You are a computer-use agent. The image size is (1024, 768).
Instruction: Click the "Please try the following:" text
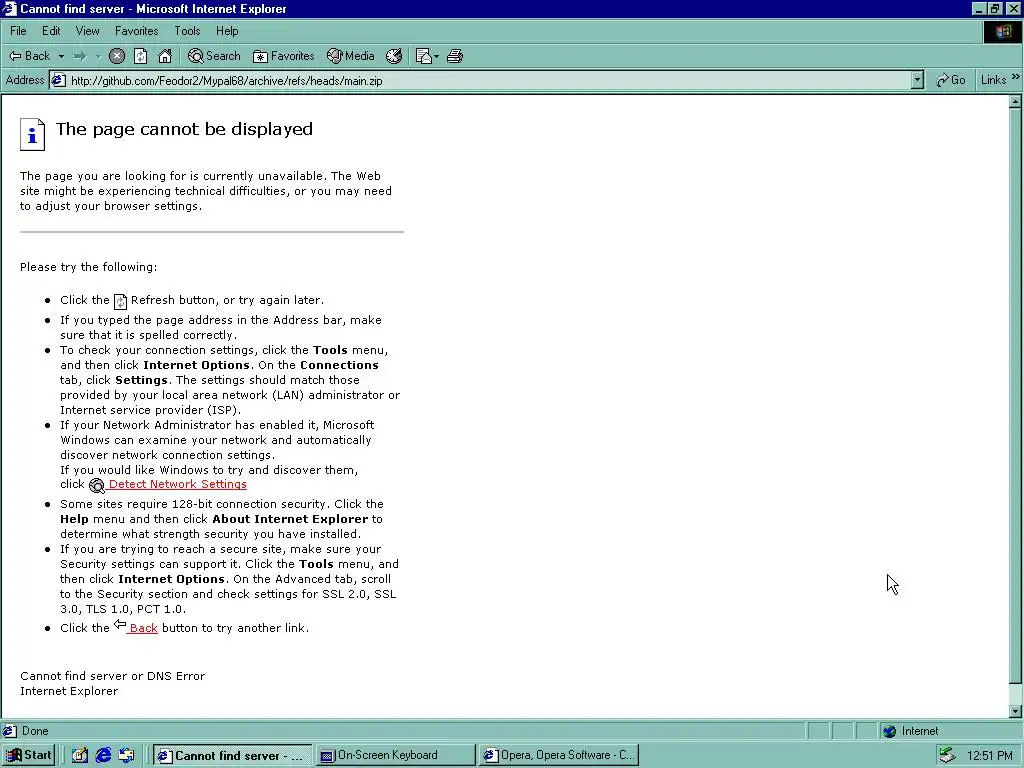(x=88, y=266)
